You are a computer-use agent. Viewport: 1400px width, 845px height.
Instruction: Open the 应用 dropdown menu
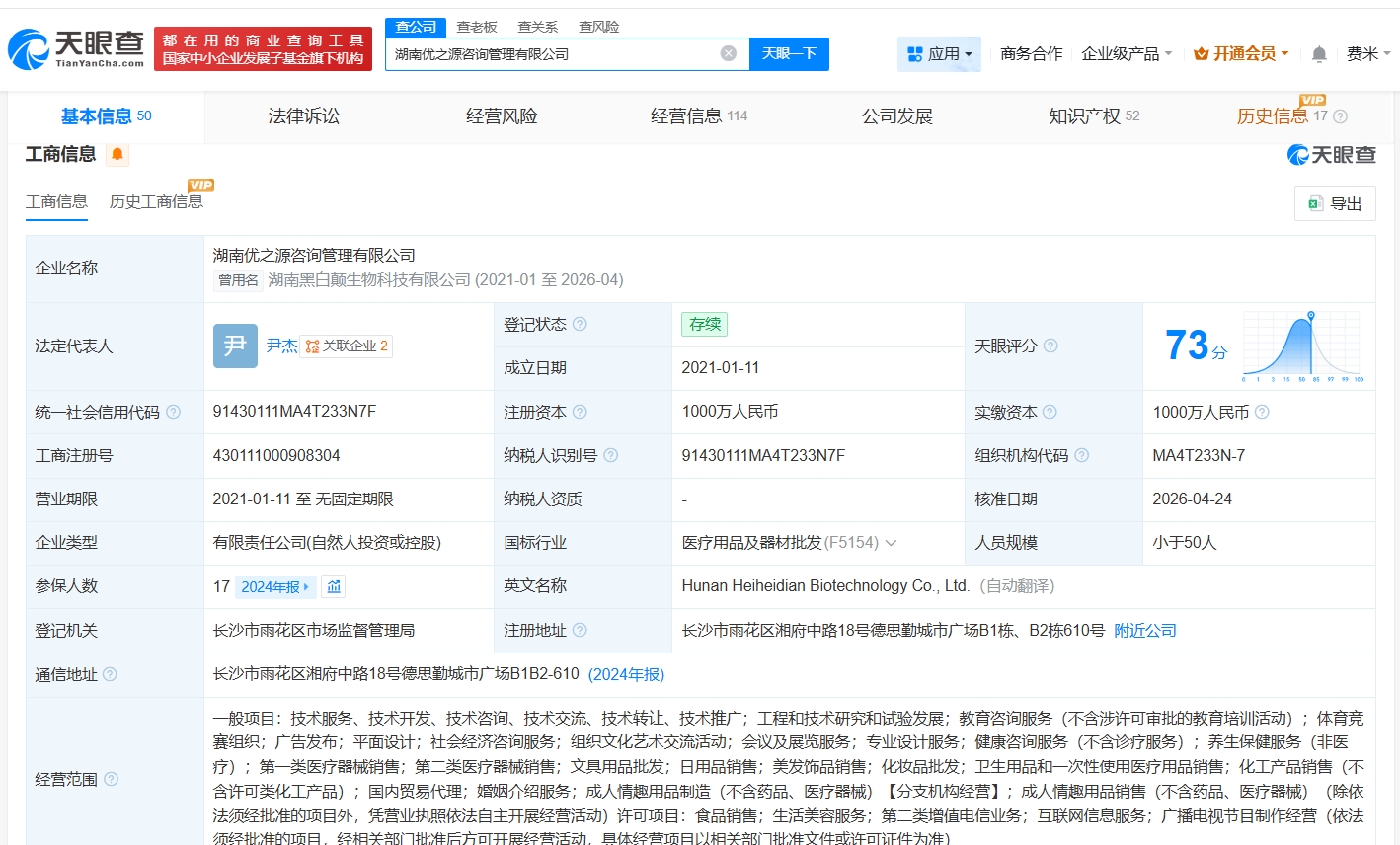(x=939, y=54)
